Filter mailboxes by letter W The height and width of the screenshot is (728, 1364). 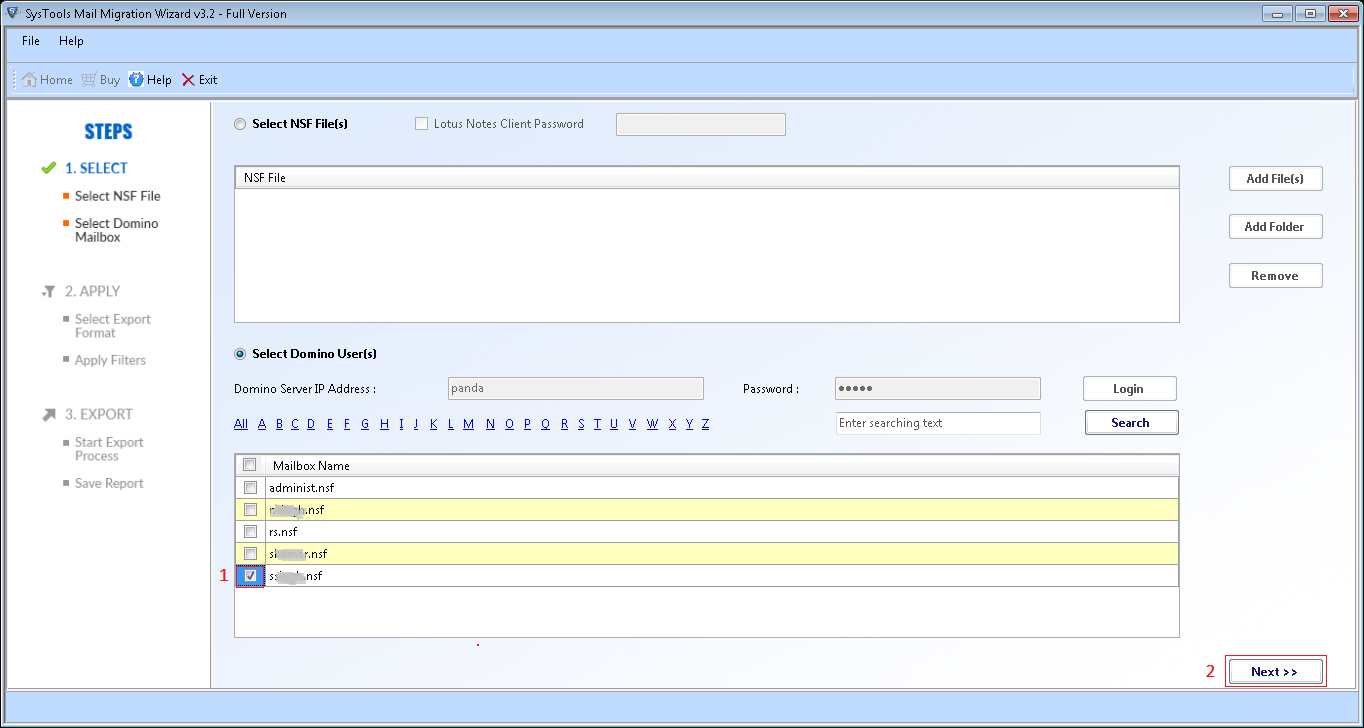(x=652, y=424)
